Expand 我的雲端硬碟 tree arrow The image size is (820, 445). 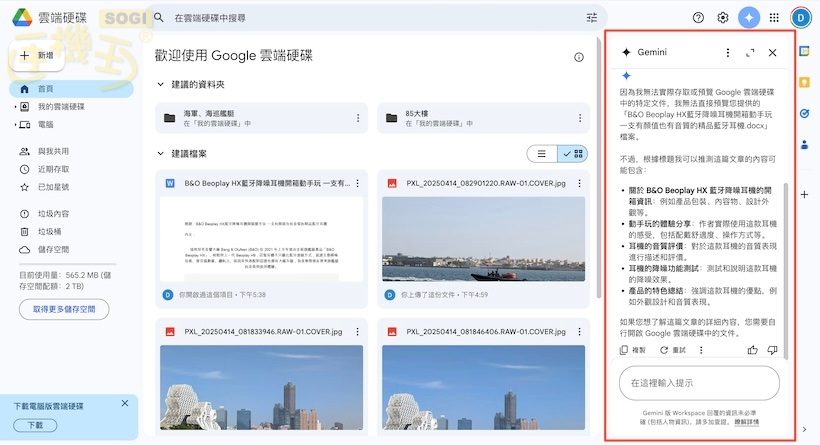[15, 107]
